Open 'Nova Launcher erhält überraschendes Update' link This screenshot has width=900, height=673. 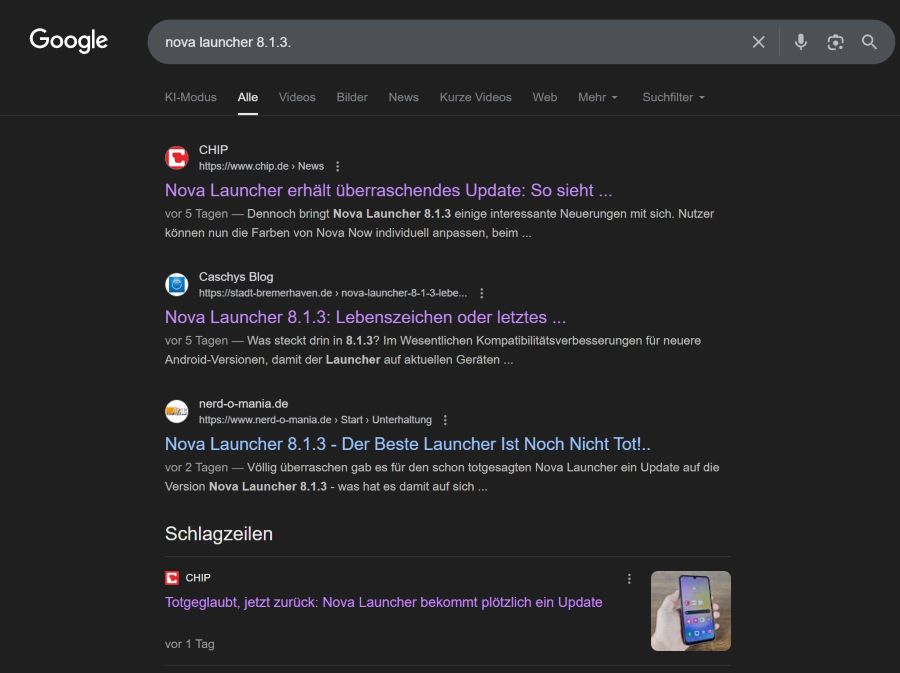[x=388, y=190]
